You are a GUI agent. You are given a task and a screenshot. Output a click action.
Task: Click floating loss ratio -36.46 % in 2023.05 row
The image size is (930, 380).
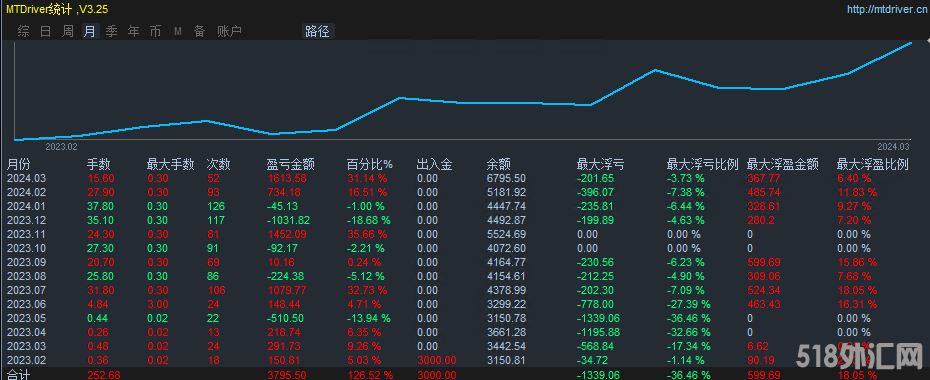[x=689, y=318]
